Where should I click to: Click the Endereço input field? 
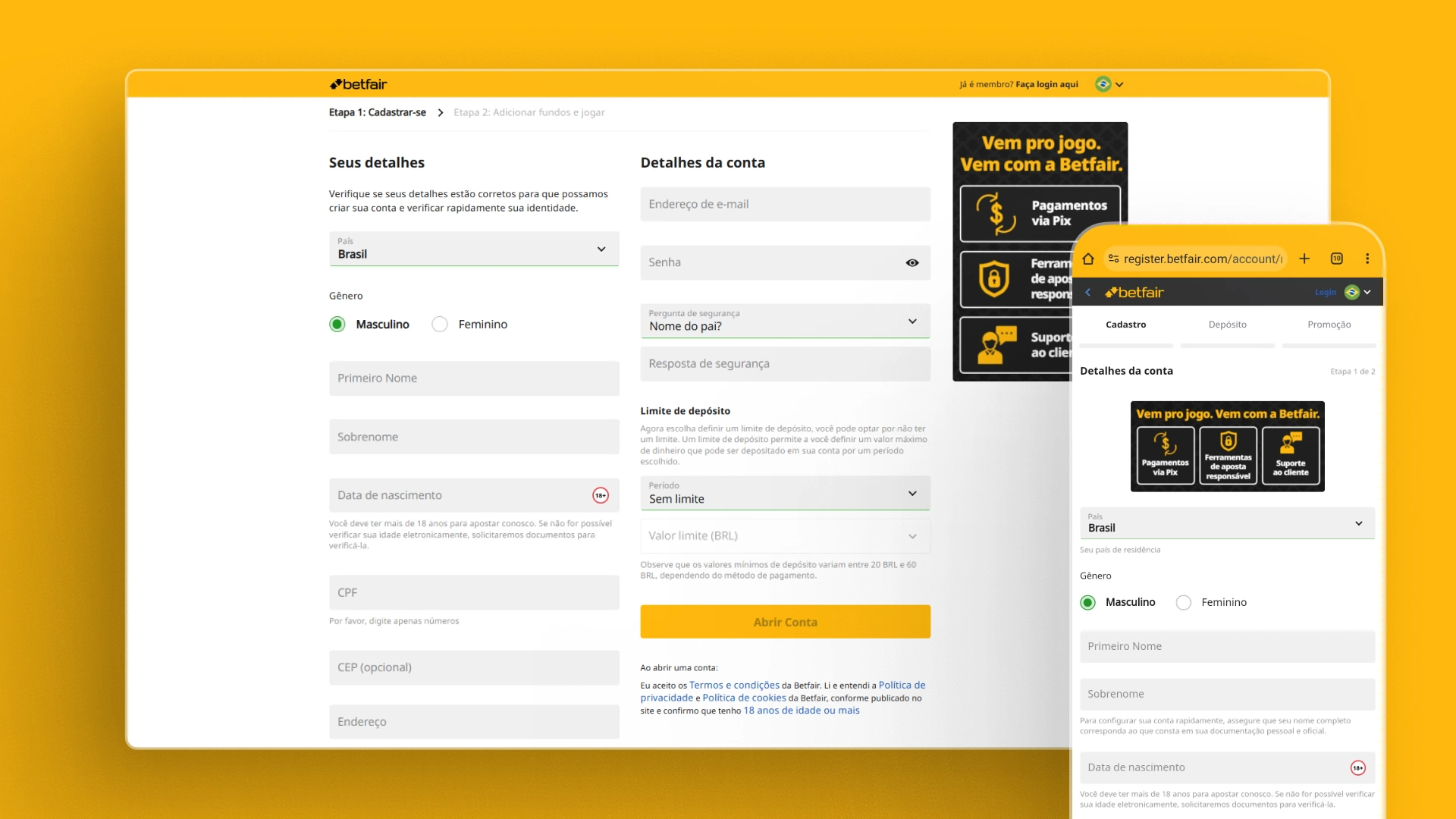[474, 722]
